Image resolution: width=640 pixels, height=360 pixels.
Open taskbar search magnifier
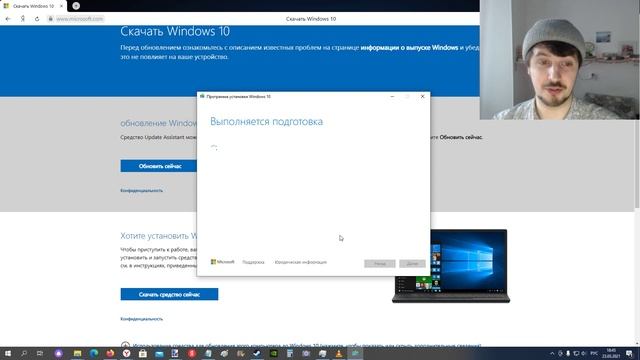(24, 353)
